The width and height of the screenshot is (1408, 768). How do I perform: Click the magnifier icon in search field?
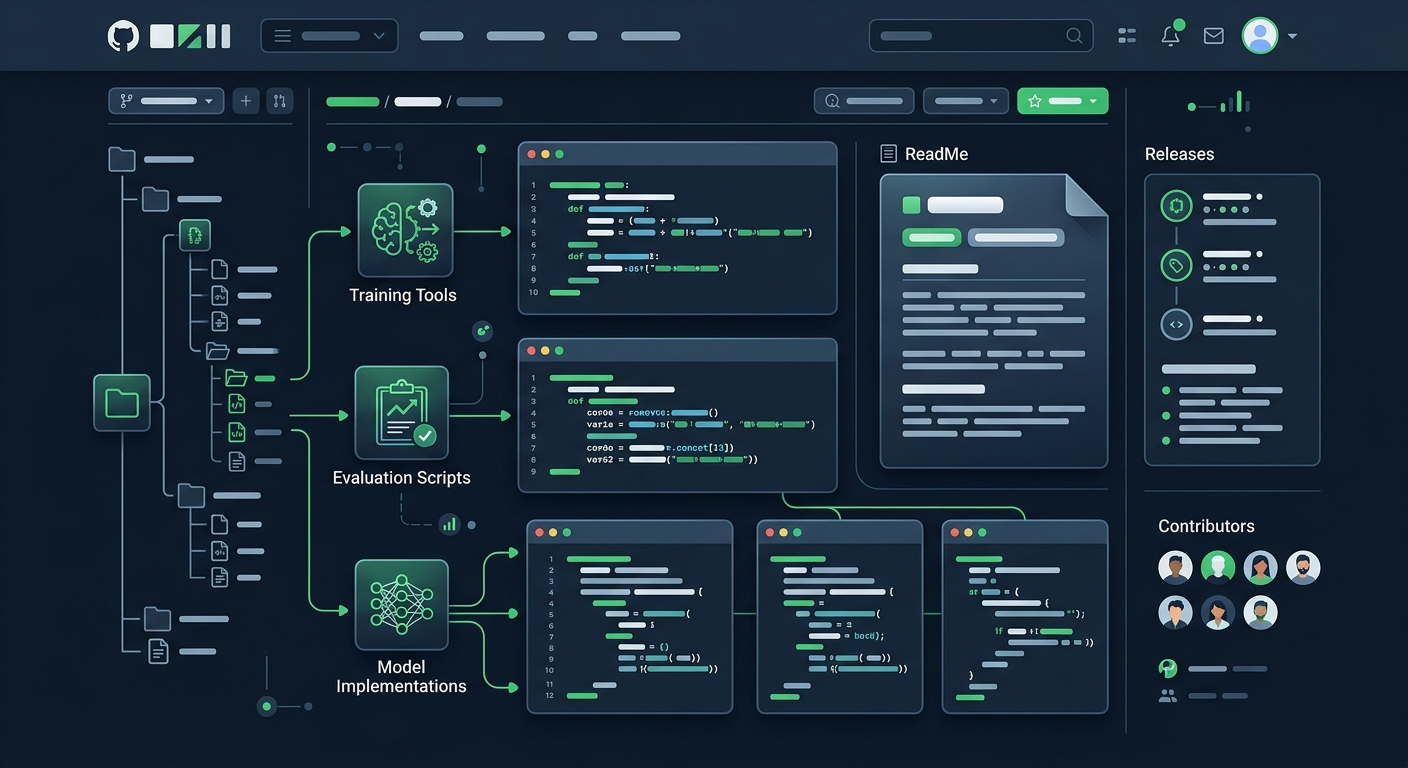1074,36
